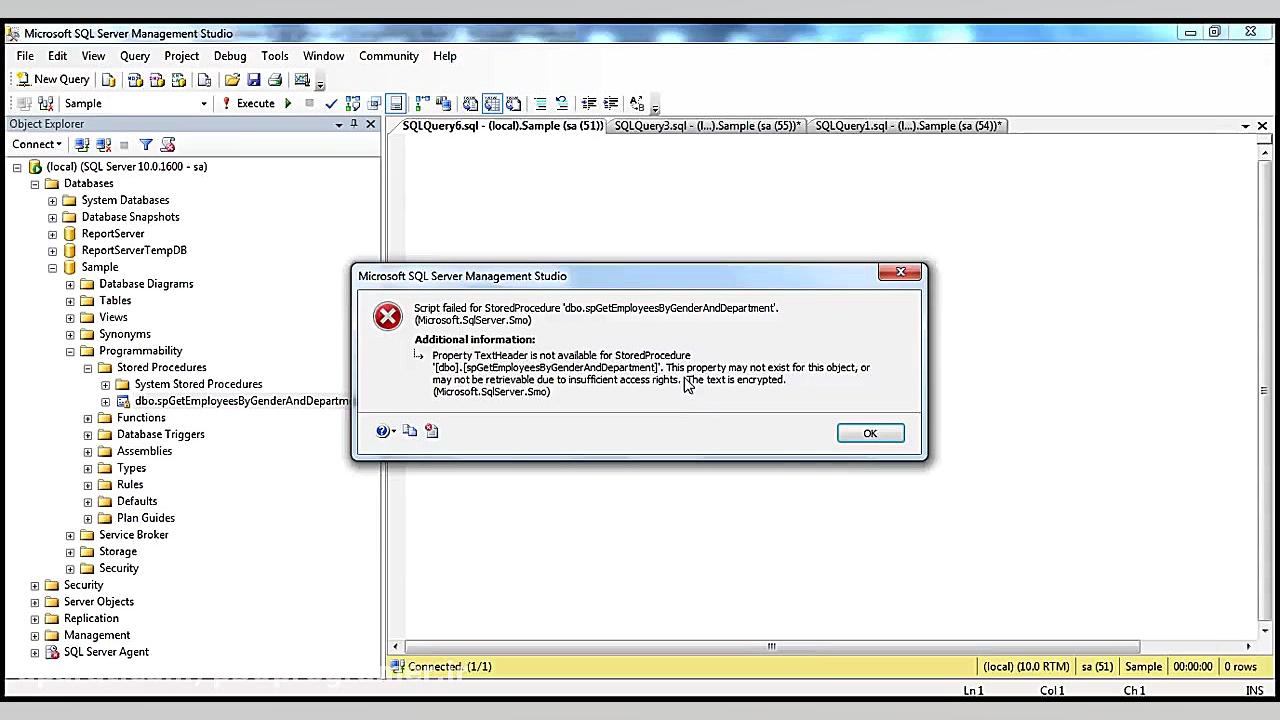
Task: Click the Save icon on the toolbar
Action: pos(256,80)
